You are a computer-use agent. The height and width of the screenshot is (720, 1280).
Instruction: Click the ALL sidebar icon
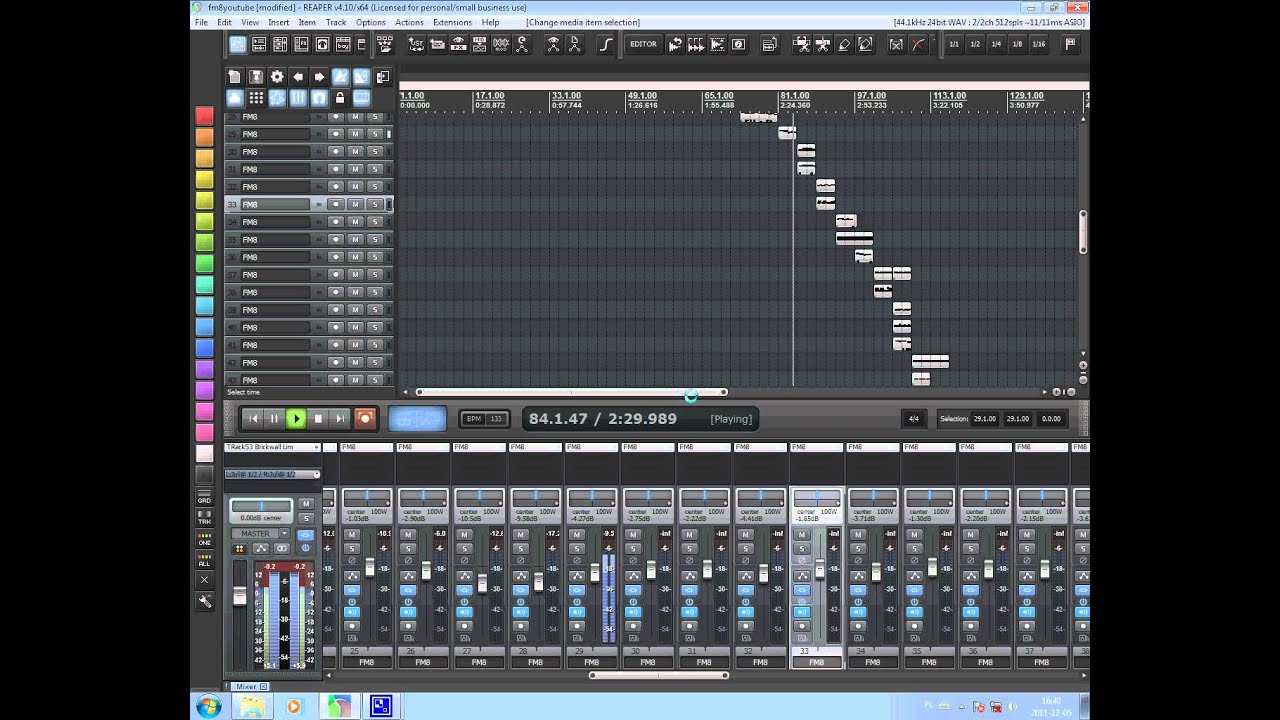pos(204,562)
